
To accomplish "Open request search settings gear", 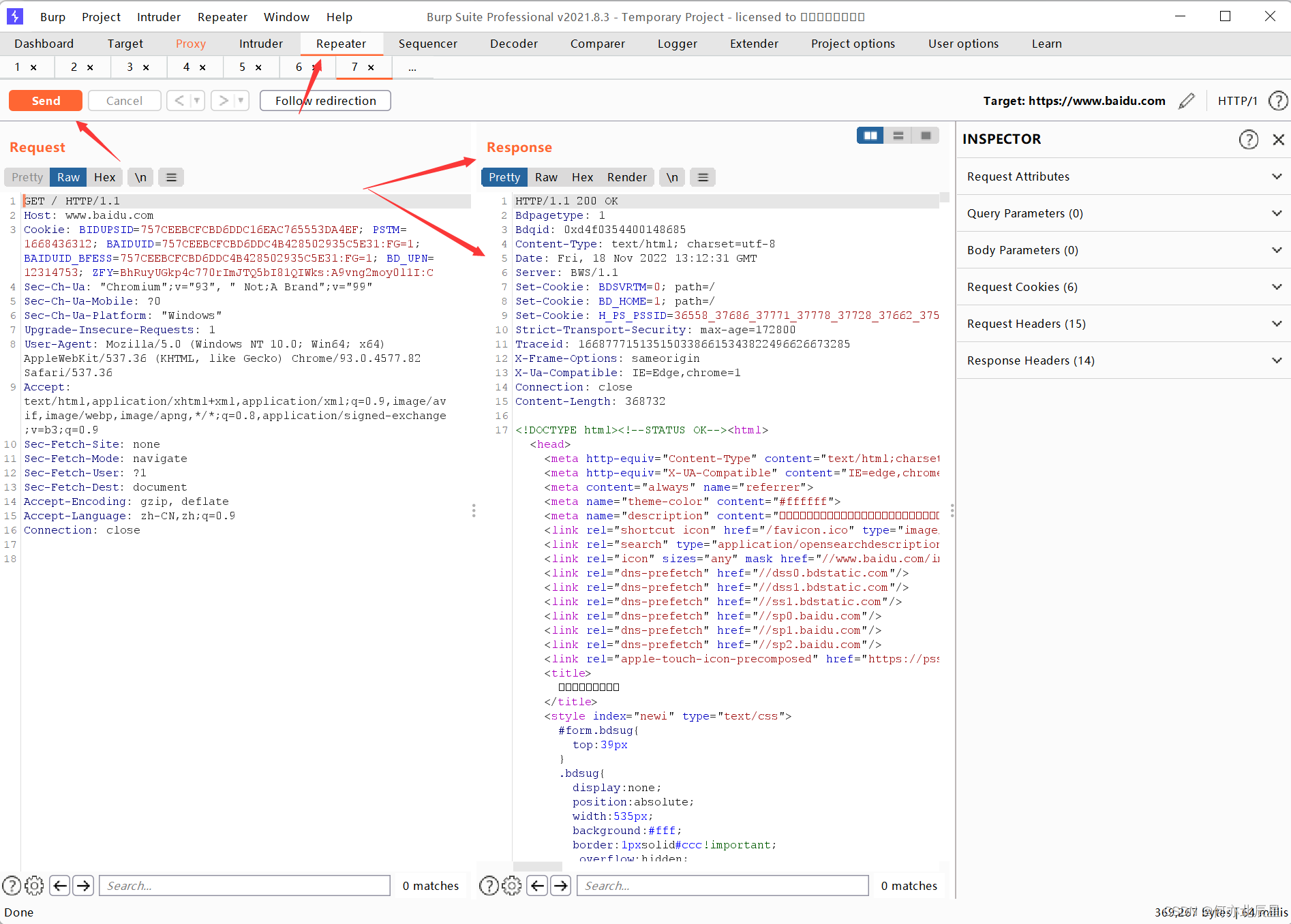I will coord(34,886).
